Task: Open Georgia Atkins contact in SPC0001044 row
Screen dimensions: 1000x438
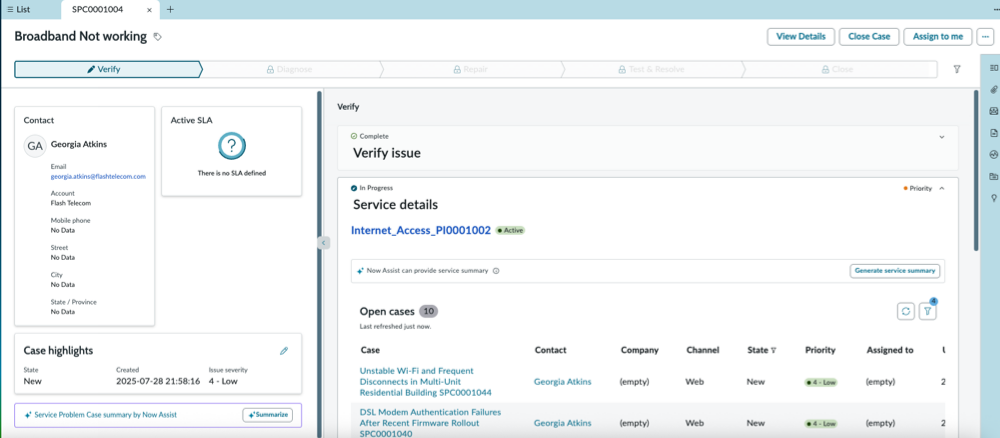Action: pos(562,382)
